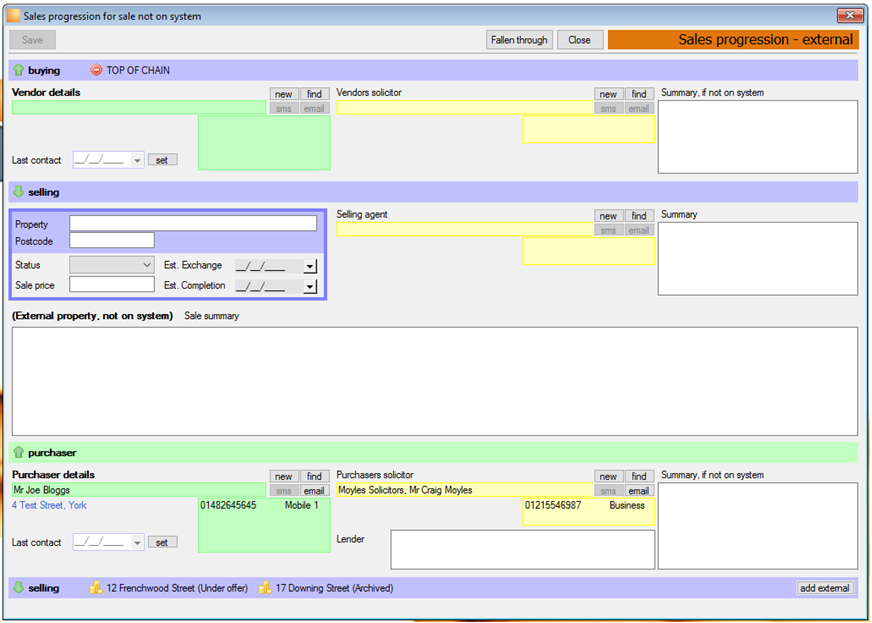This screenshot has width=872, height=623.
Task: Open the Est. Exchange date picker
Action: 310,266
